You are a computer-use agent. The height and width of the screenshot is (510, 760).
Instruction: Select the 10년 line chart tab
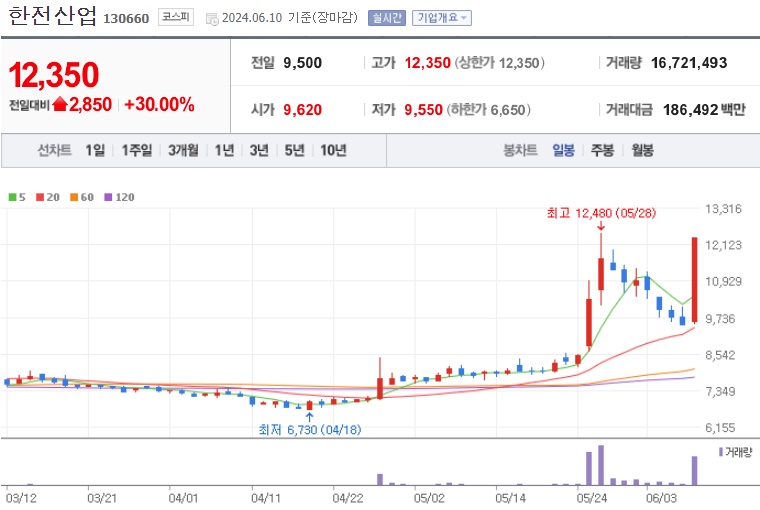[333, 150]
